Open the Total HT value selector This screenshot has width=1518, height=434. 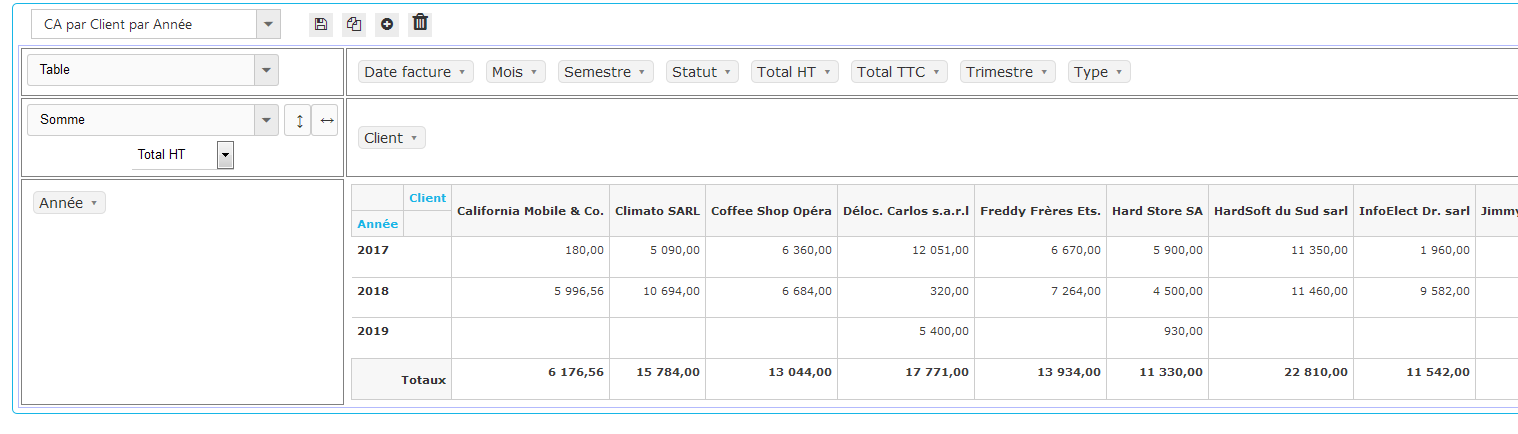225,154
